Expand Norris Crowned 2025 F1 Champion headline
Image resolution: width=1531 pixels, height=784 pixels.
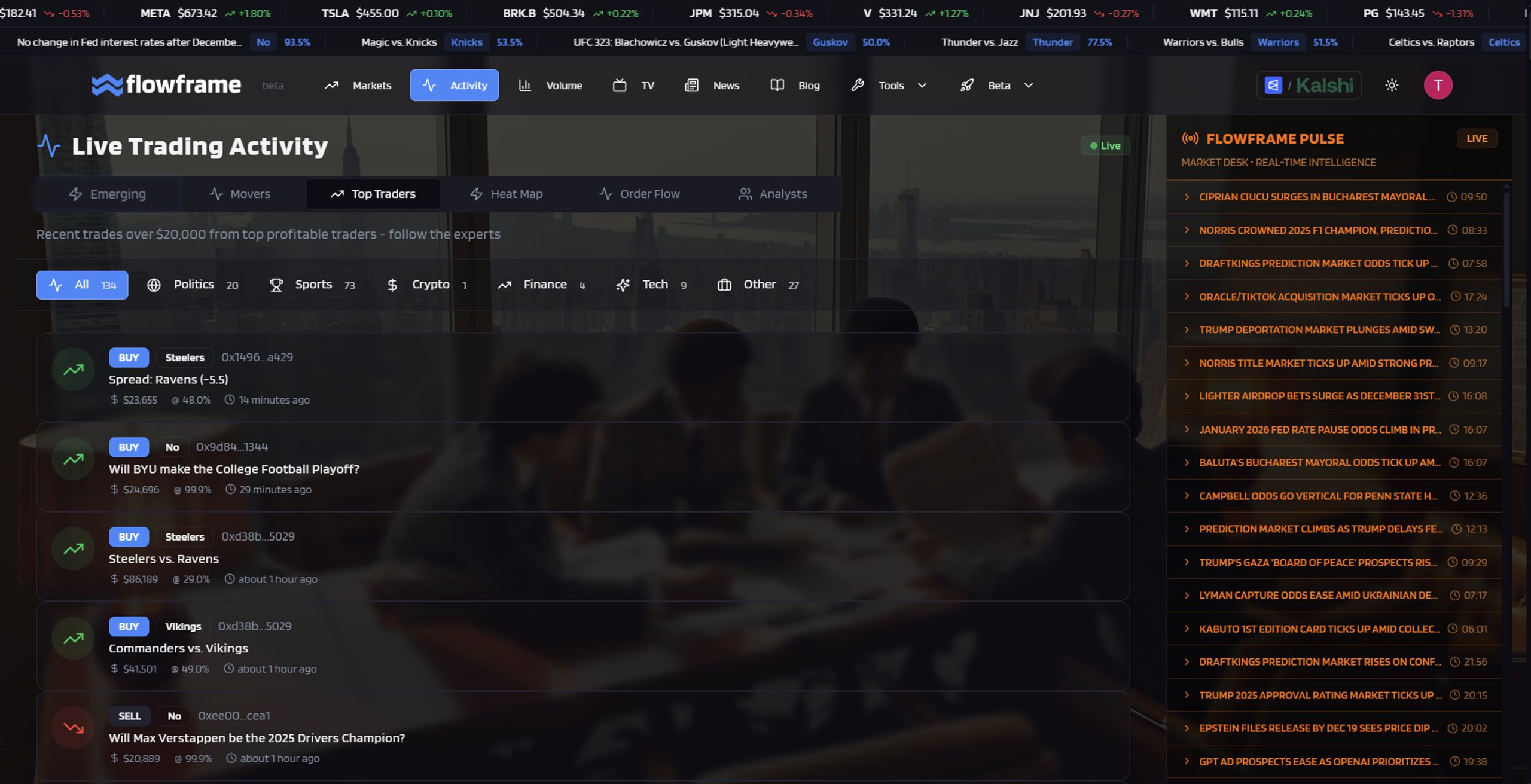click(x=1335, y=230)
